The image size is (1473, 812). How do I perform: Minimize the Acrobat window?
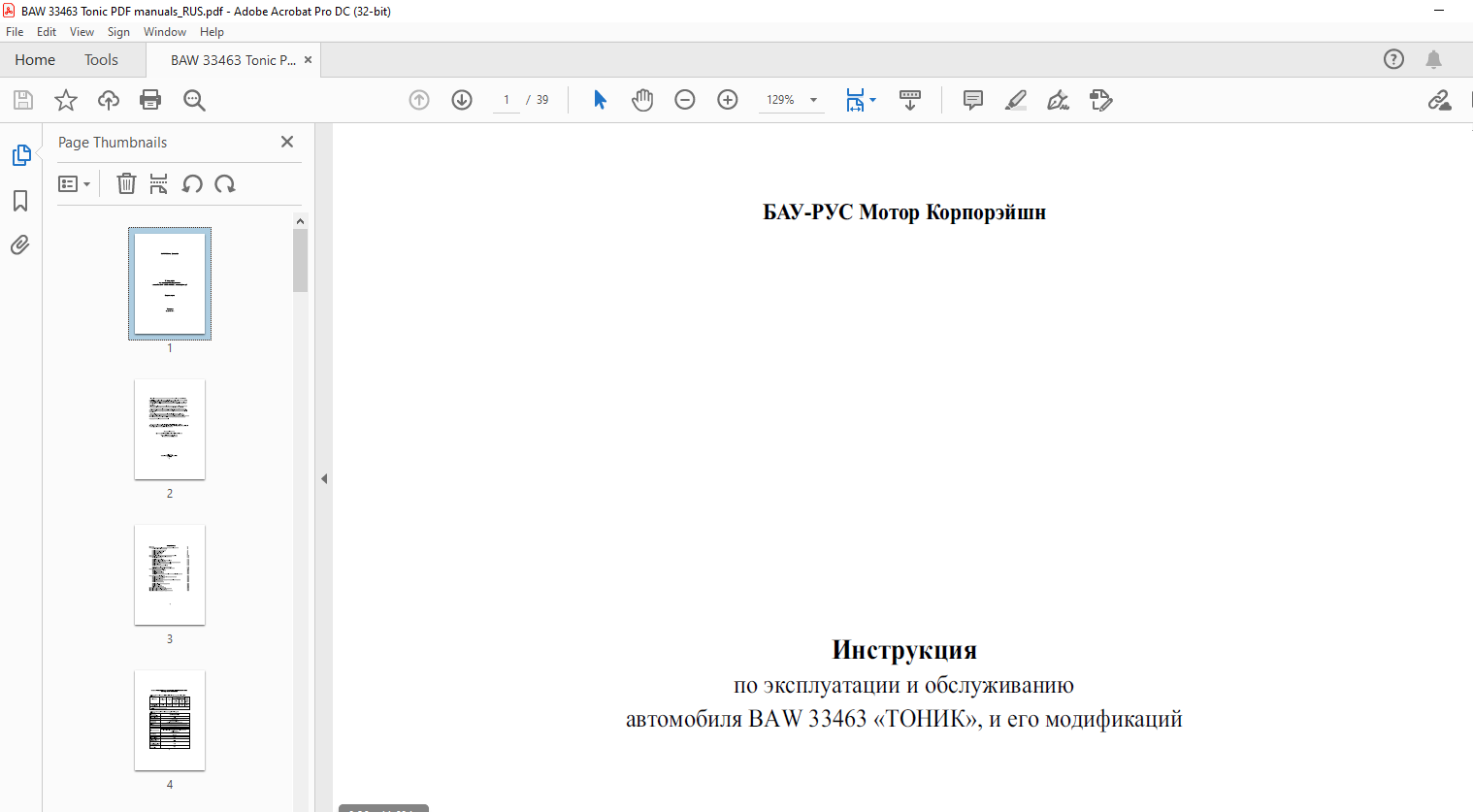pos(1440,11)
